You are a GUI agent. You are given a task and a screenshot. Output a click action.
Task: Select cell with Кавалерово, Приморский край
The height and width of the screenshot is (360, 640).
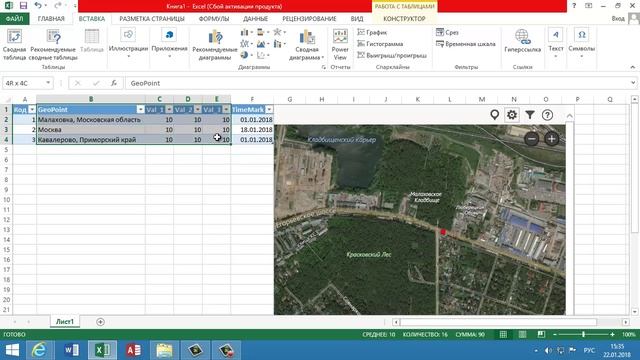click(91, 140)
